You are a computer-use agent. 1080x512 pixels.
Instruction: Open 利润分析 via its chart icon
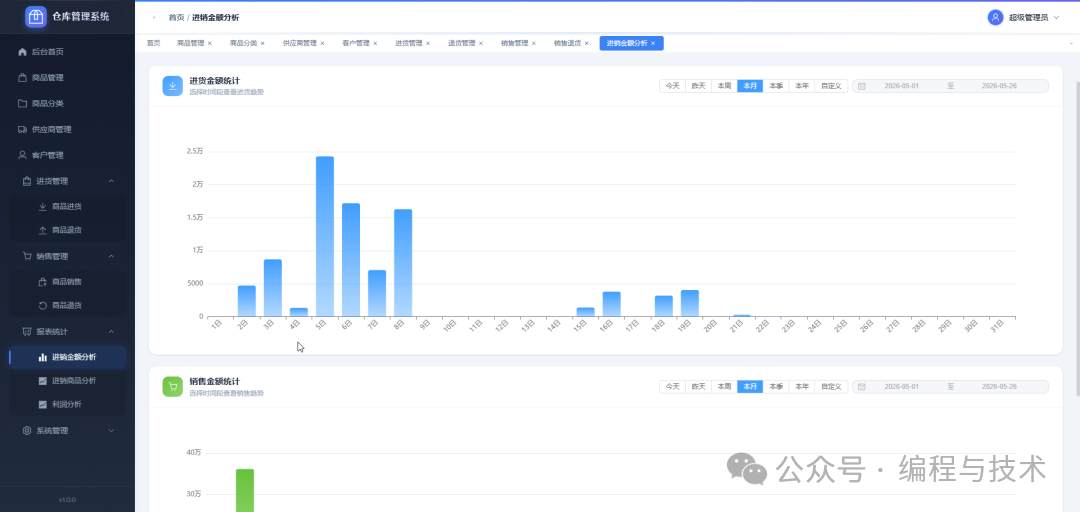(43, 404)
